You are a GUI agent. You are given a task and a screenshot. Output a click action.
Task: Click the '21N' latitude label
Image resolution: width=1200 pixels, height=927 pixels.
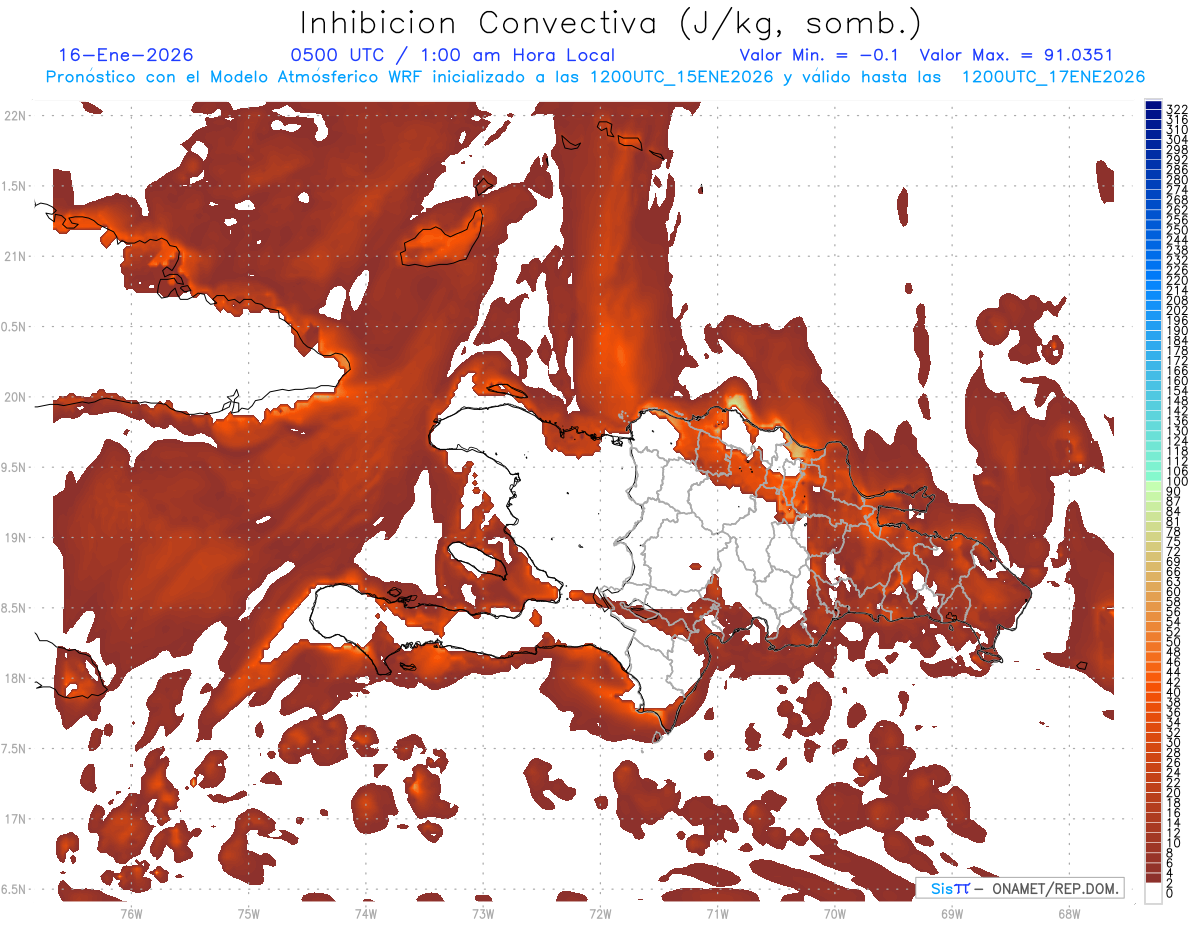(x=15, y=257)
